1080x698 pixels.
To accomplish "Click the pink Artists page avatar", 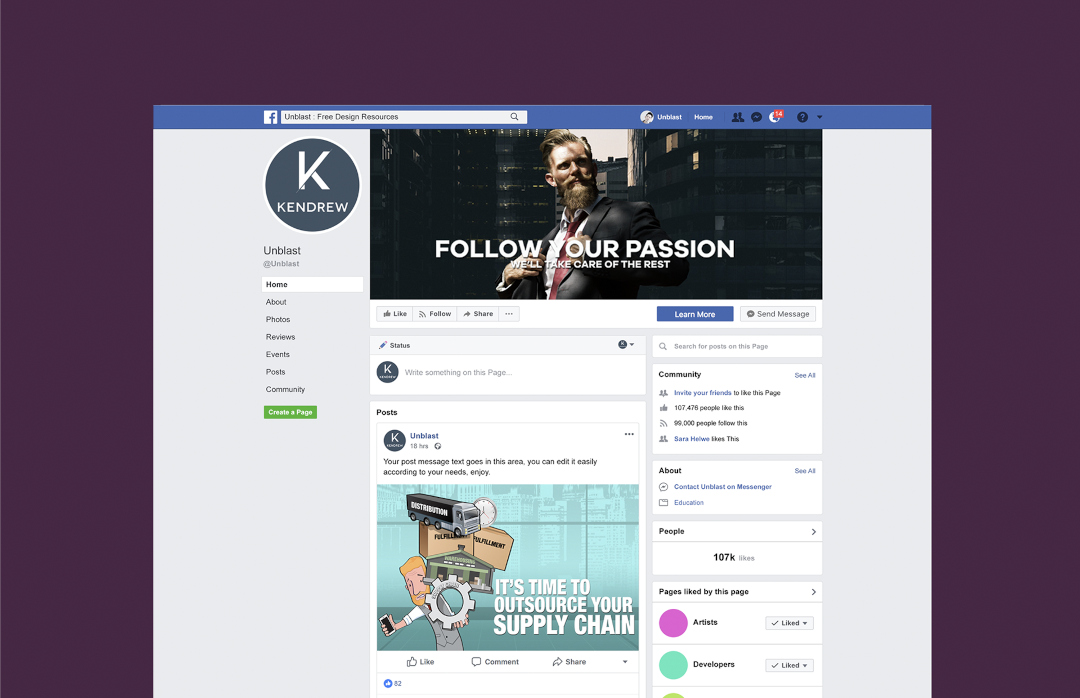I will (x=673, y=623).
